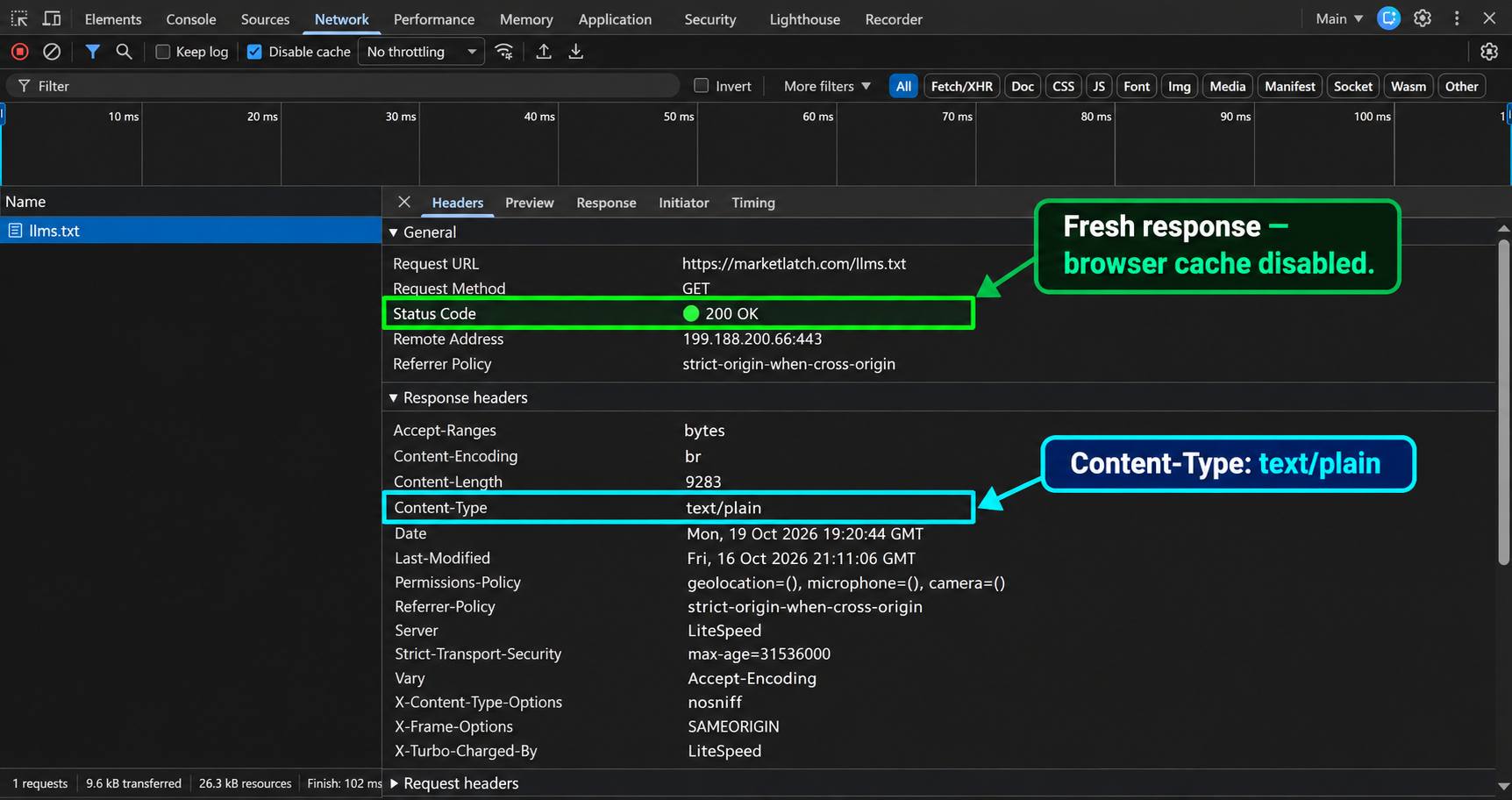Filter requests by Fetch/XHR
1512x800 pixels.
[961, 86]
